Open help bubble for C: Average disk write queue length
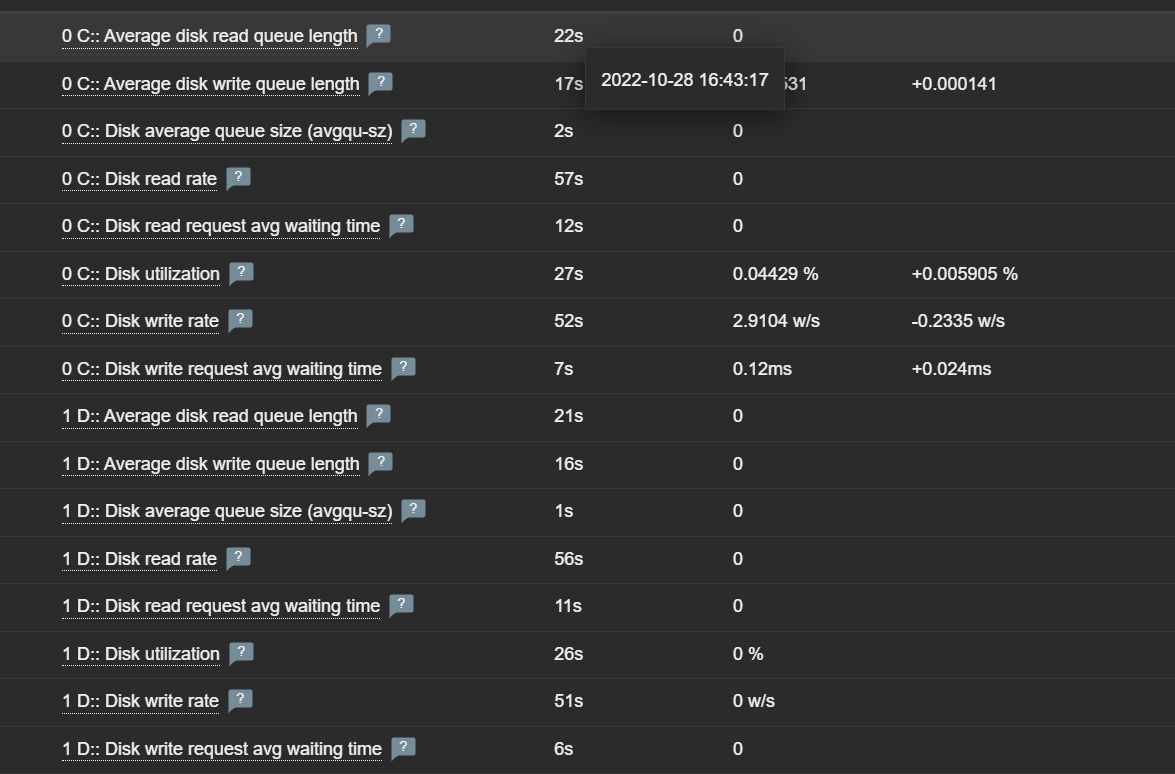The width and height of the screenshot is (1175, 774). click(x=380, y=83)
